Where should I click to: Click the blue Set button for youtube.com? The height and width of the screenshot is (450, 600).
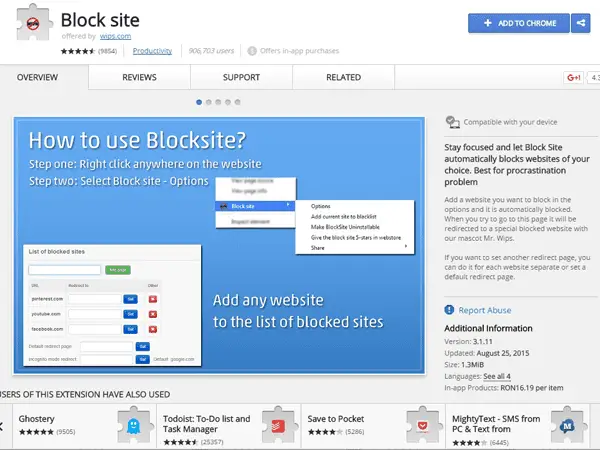click(130, 314)
